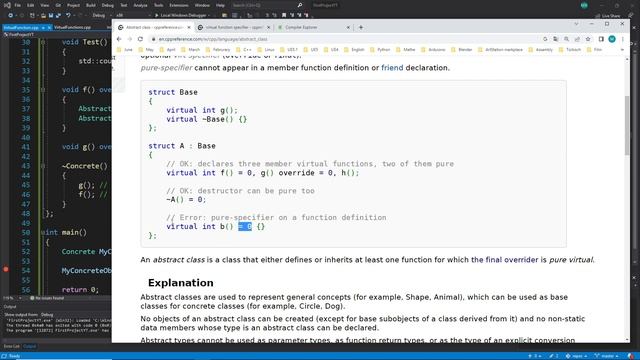640x360 pixels.
Task: Open the Build menu in Visual Studio
Action: [x=91, y=5]
